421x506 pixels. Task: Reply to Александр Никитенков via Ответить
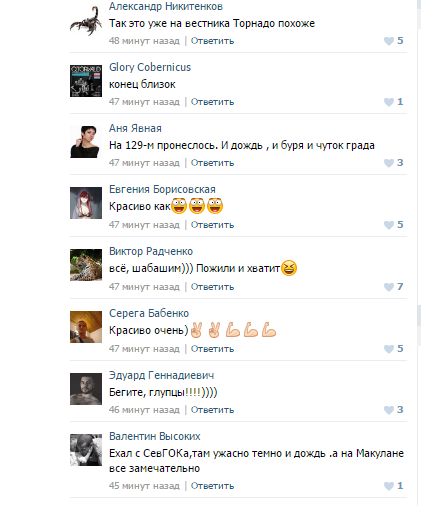tap(212, 41)
